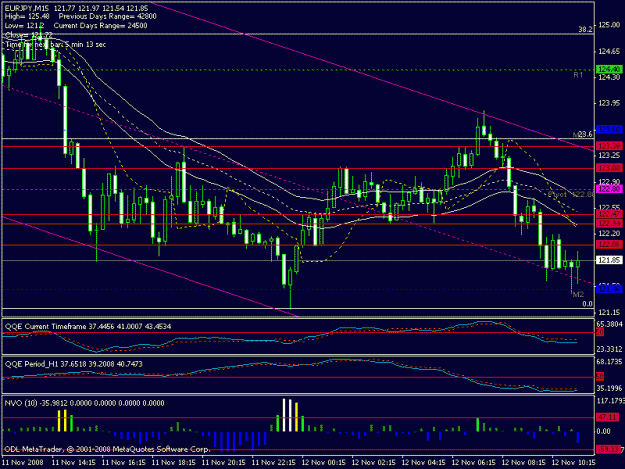This screenshot has height=469, width=625.
Task: Click the 122.20 price scale value
Action: tap(609, 233)
